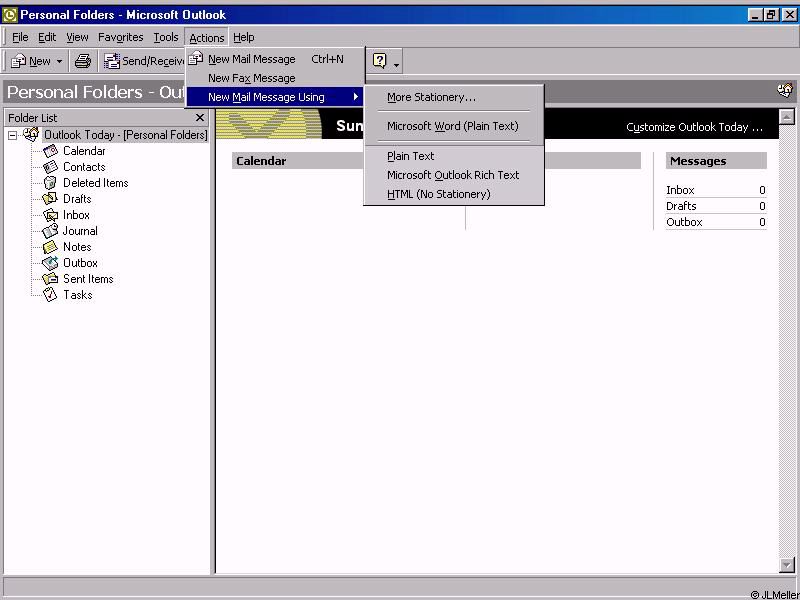The image size is (800, 600).
Task: Click the scroll up arrow on scrollbar
Action: [x=787, y=117]
